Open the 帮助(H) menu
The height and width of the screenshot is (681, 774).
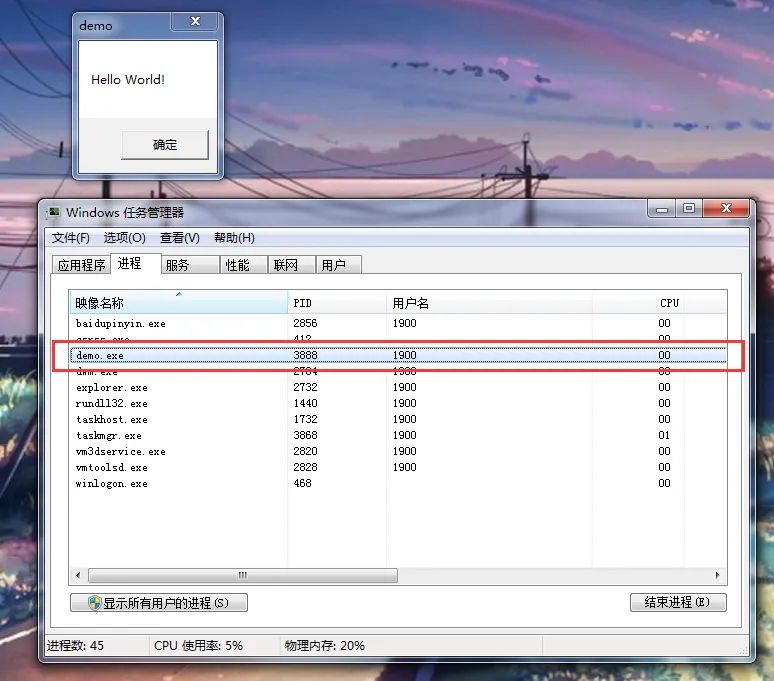coord(234,238)
